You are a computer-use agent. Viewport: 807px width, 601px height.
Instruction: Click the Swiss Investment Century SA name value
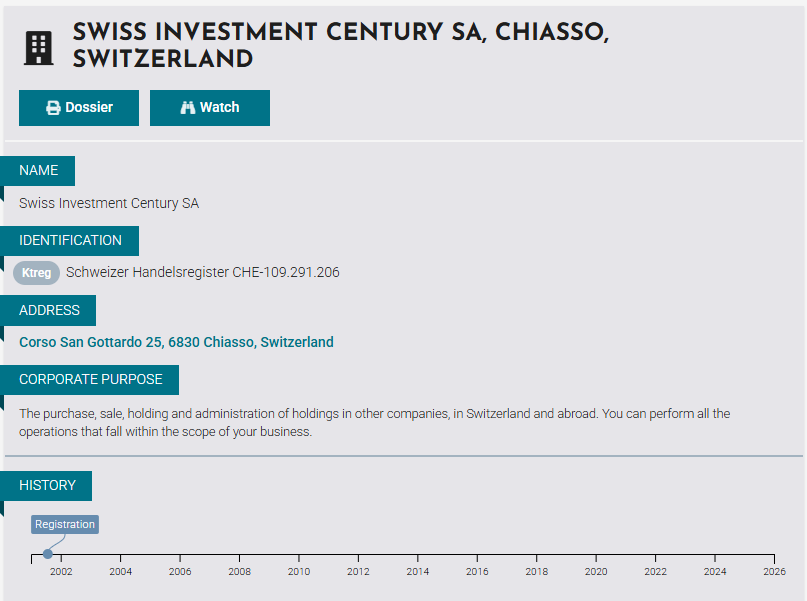tap(109, 204)
